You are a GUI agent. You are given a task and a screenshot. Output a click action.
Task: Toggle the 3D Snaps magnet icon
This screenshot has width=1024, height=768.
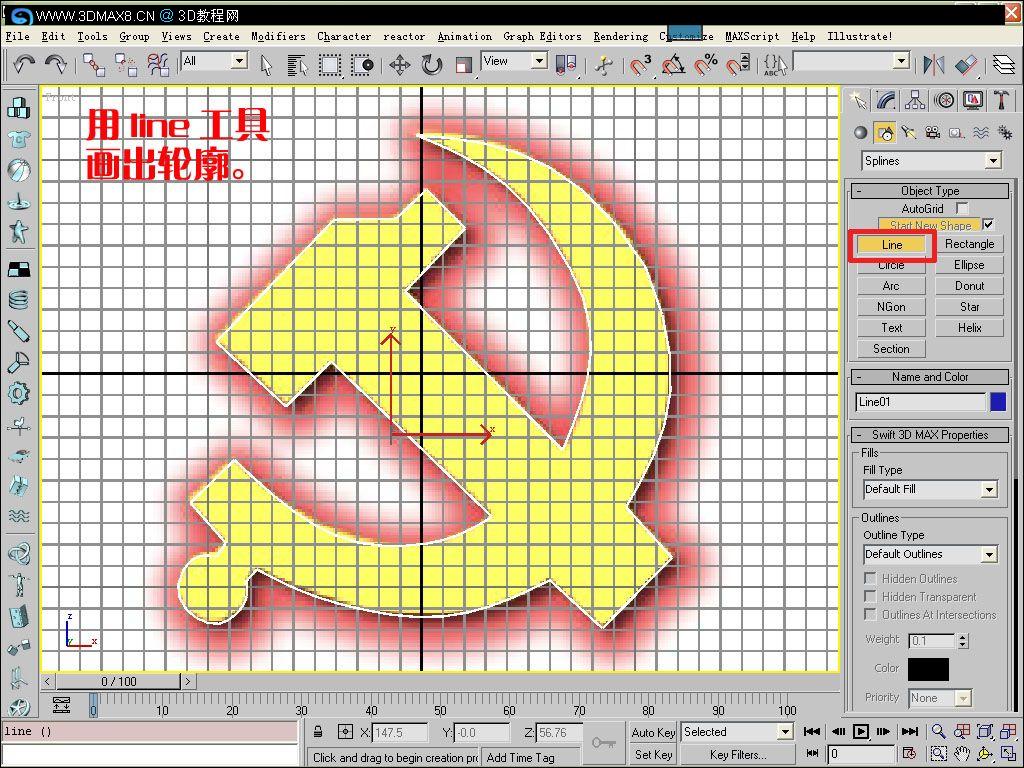[x=641, y=65]
